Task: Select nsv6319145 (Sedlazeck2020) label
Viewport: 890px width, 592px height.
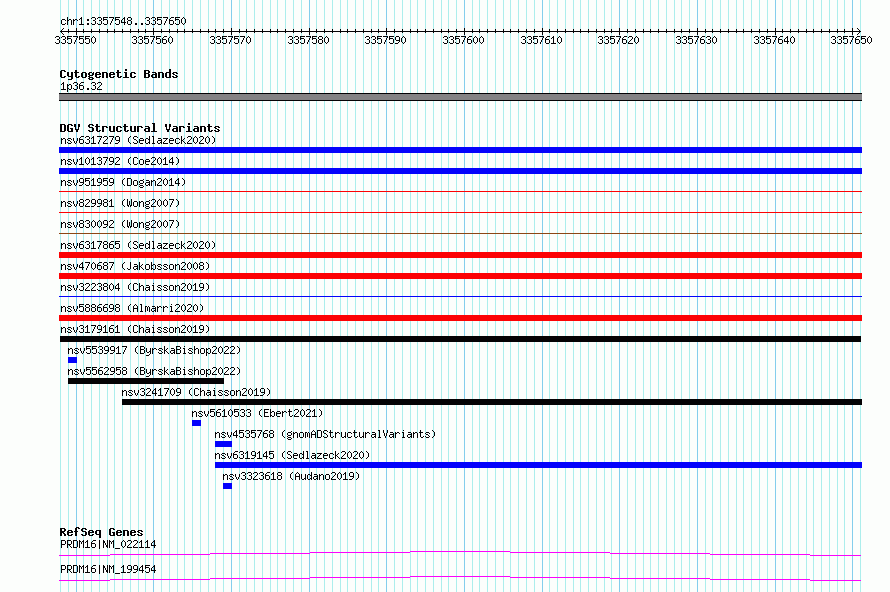Action: click(292, 455)
